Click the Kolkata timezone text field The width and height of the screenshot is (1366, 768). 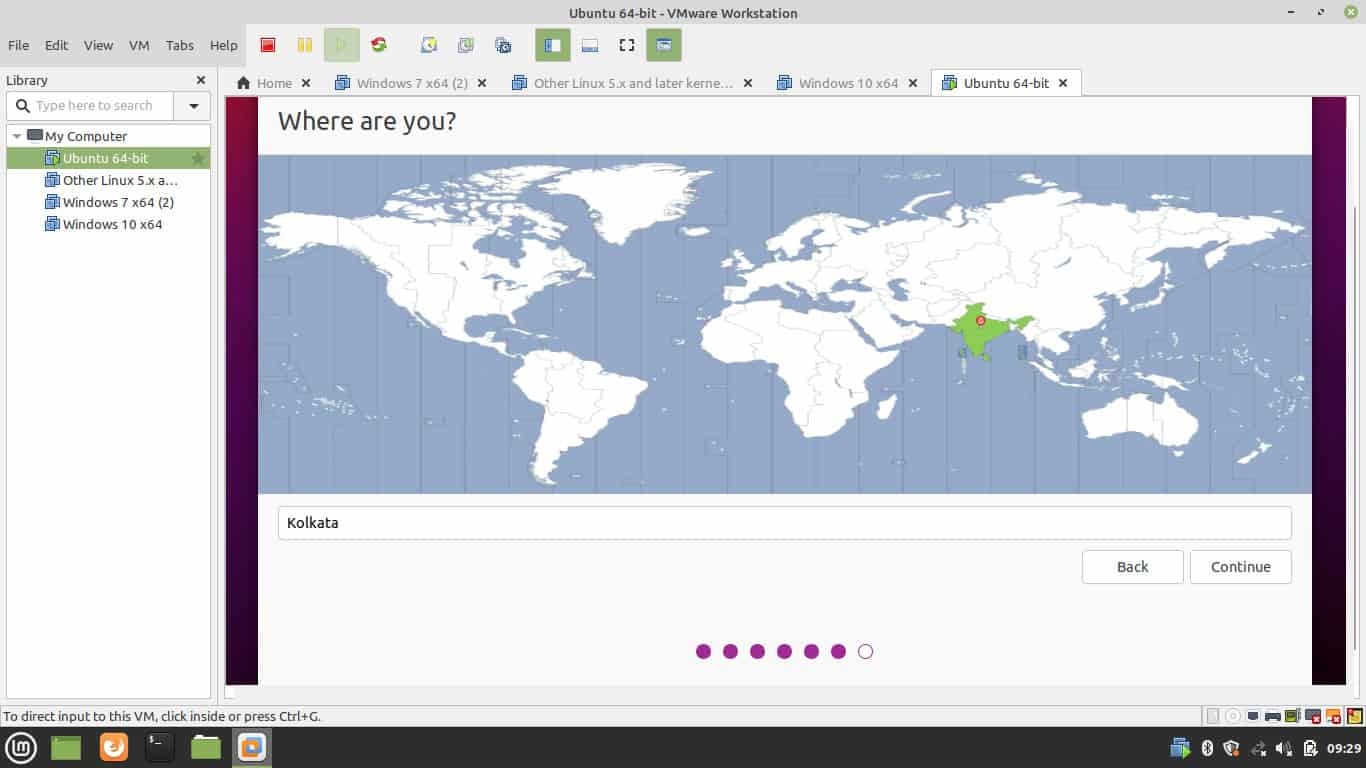click(x=784, y=523)
